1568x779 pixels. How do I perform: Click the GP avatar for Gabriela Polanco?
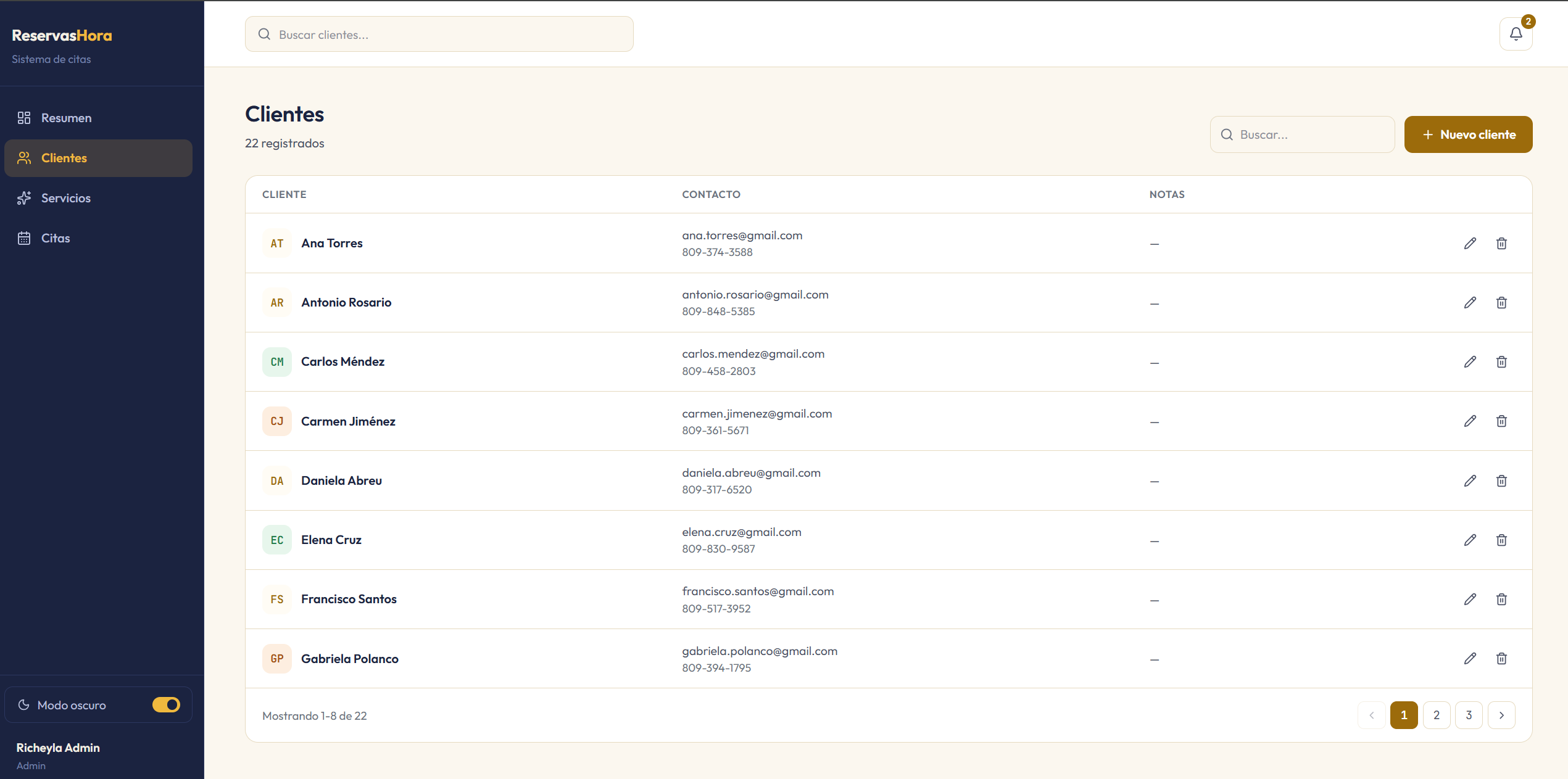click(x=277, y=658)
